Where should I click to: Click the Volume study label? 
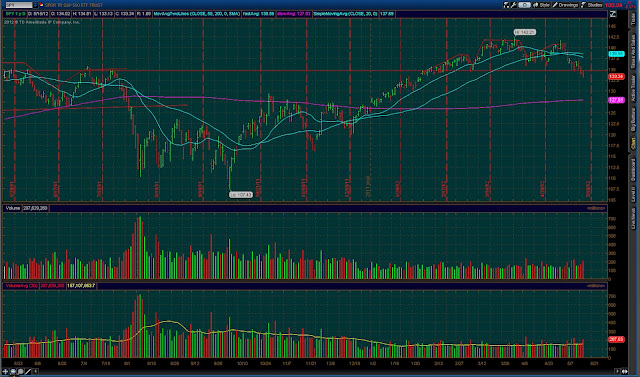12,208
